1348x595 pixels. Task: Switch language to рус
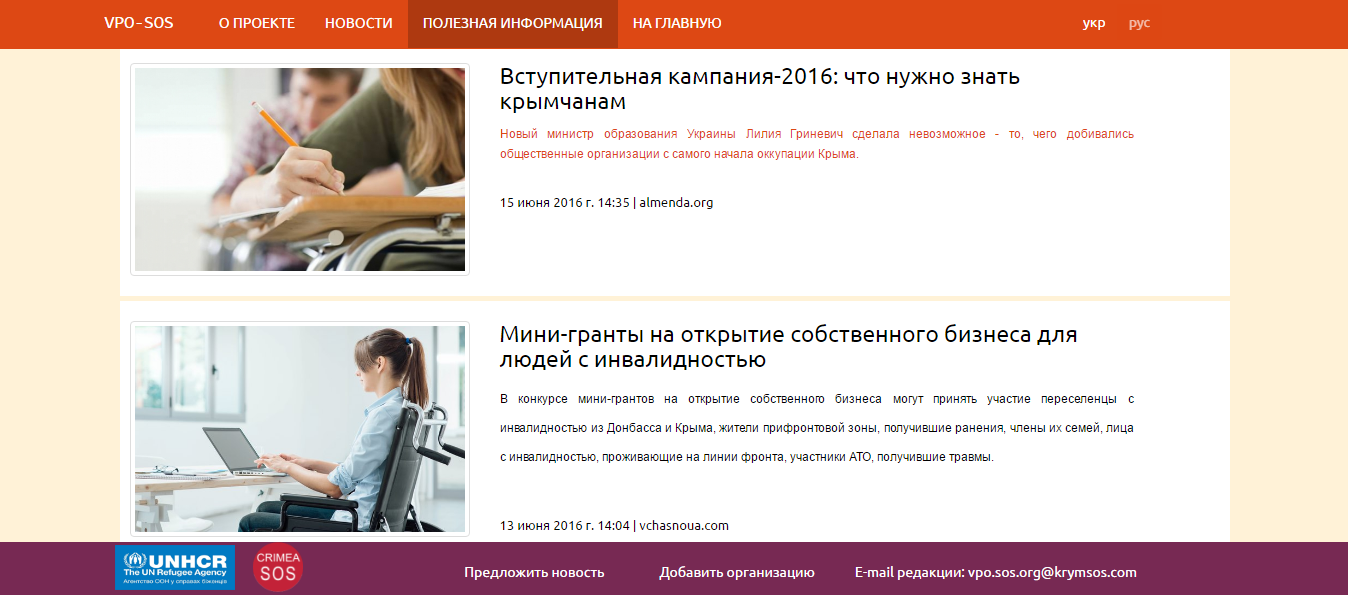(1139, 23)
